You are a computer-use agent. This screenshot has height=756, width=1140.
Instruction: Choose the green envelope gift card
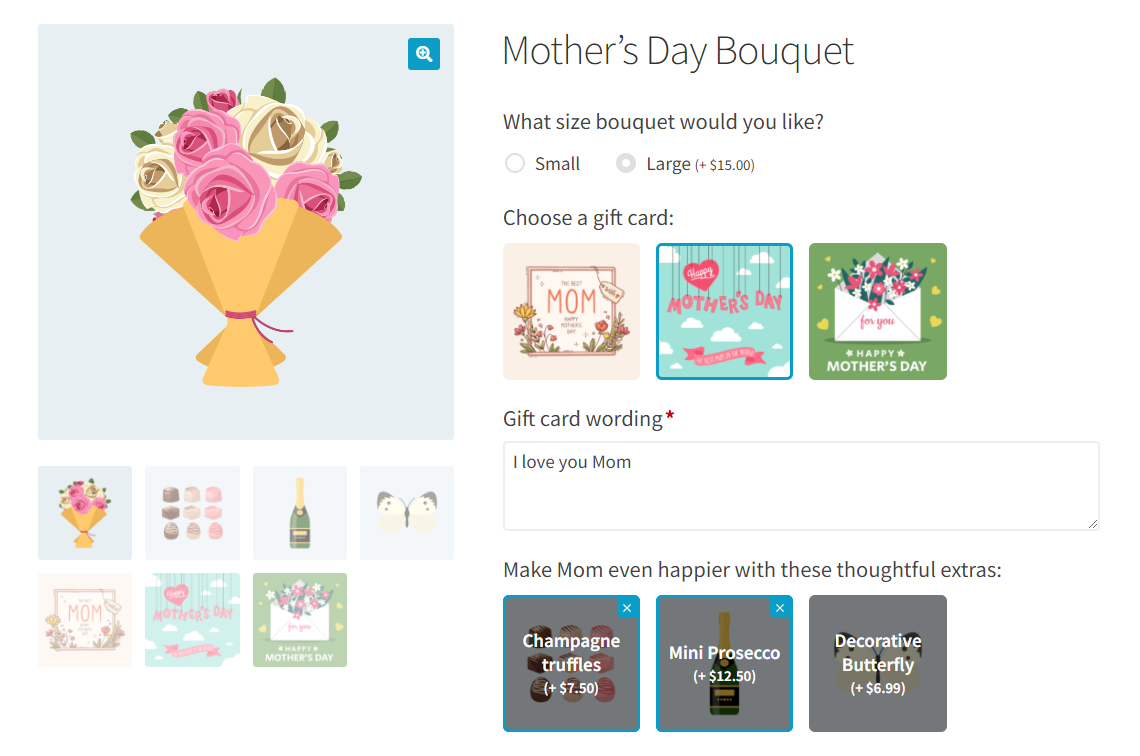[x=877, y=311]
